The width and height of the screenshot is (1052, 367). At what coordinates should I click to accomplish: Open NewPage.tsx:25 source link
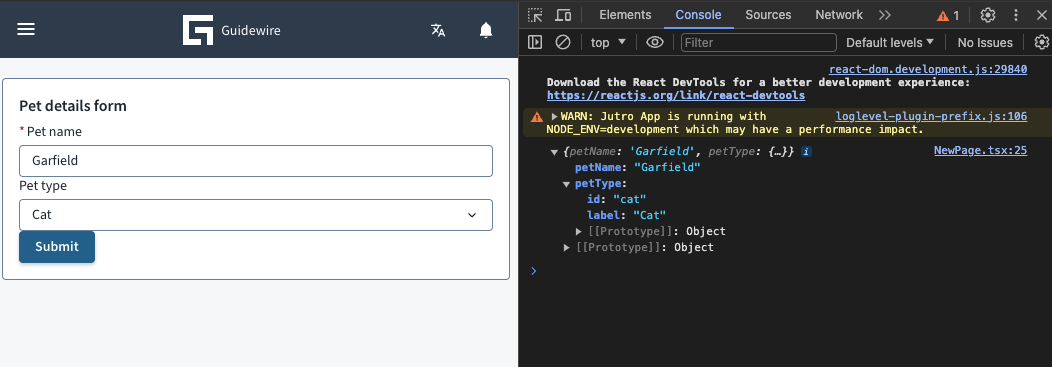(980, 150)
